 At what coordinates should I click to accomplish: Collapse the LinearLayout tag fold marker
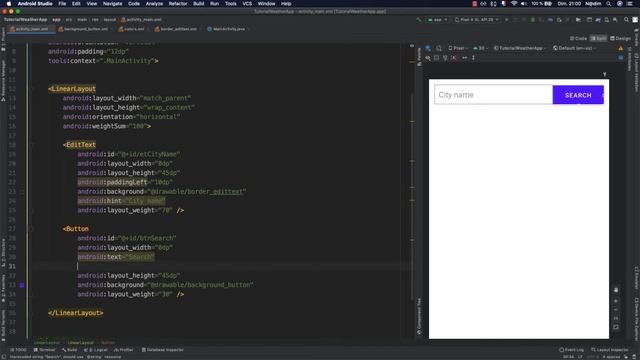pyautogui.click(x=32, y=89)
